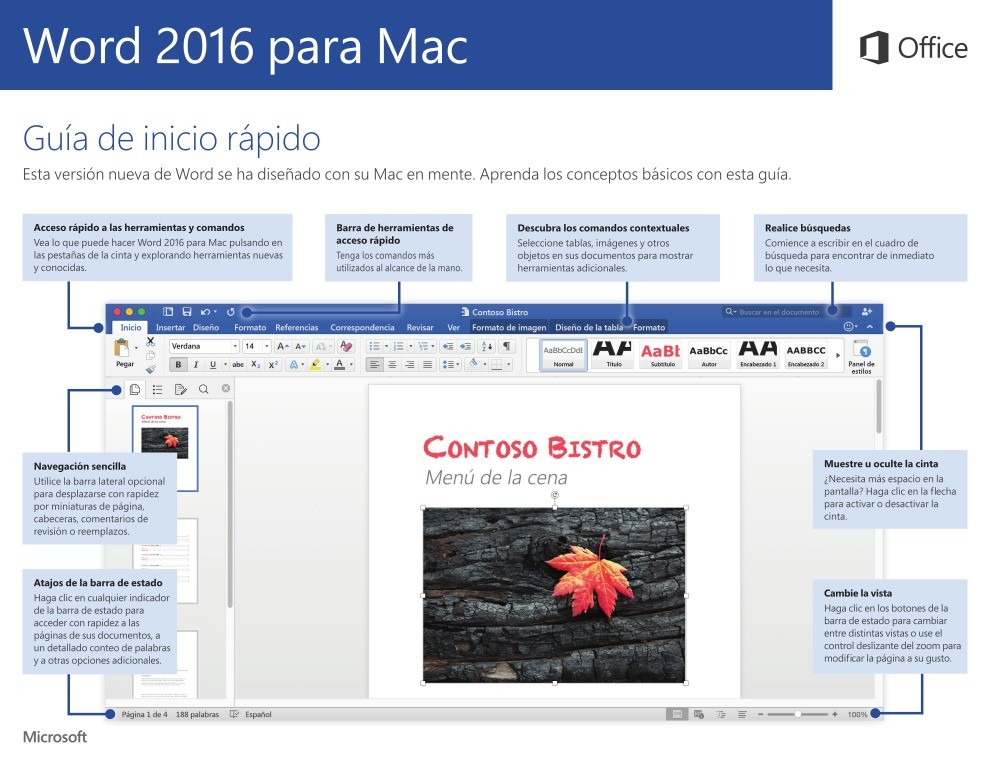Align text right

pos(410,365)
